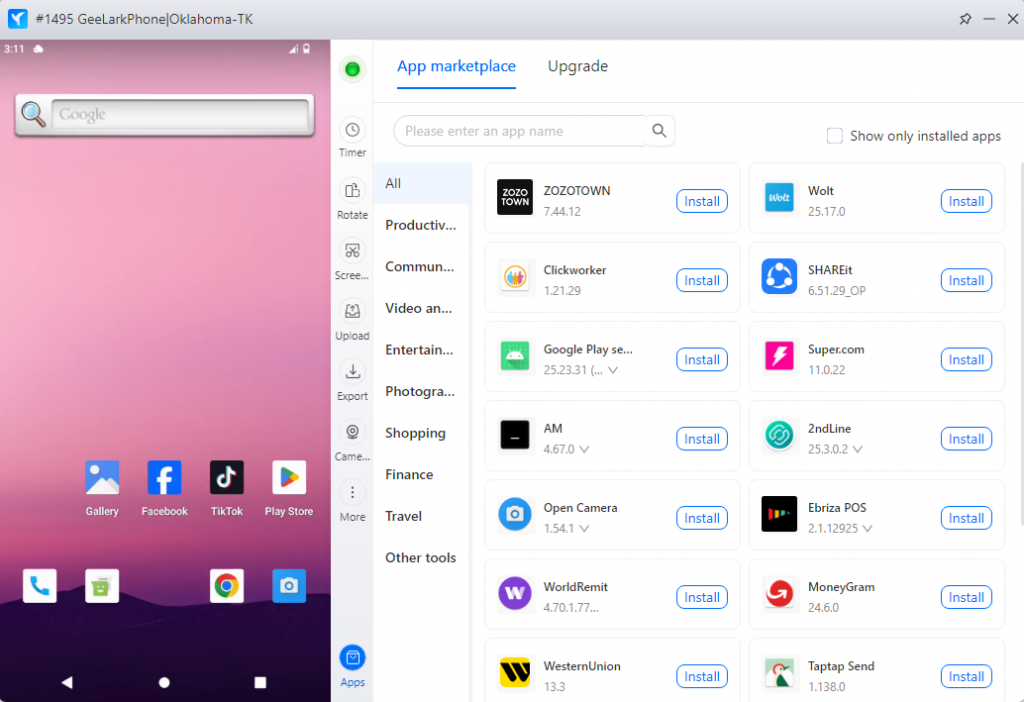The height and width of the screenshot is (702, 1024).
Task: Select the Photography category
Action: [x=422, y=392]
